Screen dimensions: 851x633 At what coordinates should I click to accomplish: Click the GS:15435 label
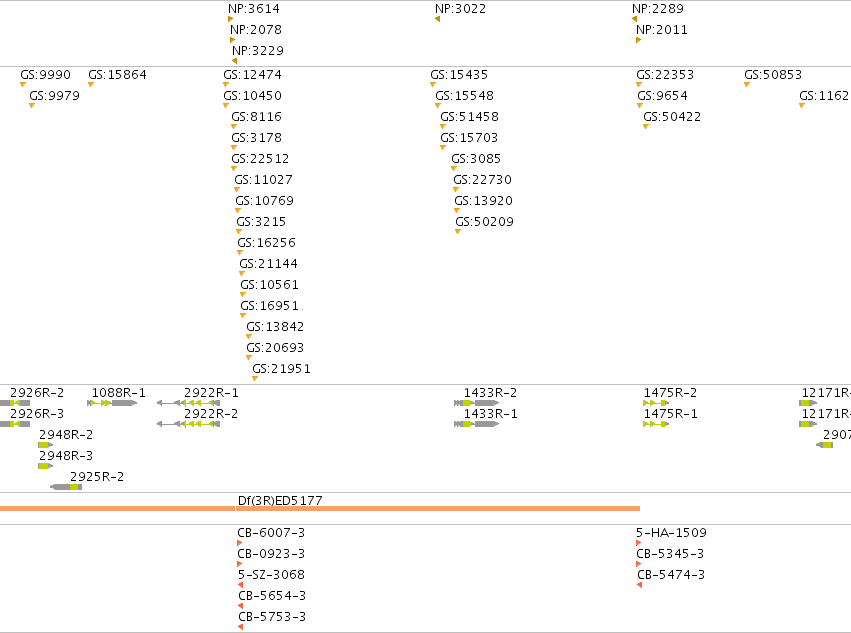pos(459,75)
